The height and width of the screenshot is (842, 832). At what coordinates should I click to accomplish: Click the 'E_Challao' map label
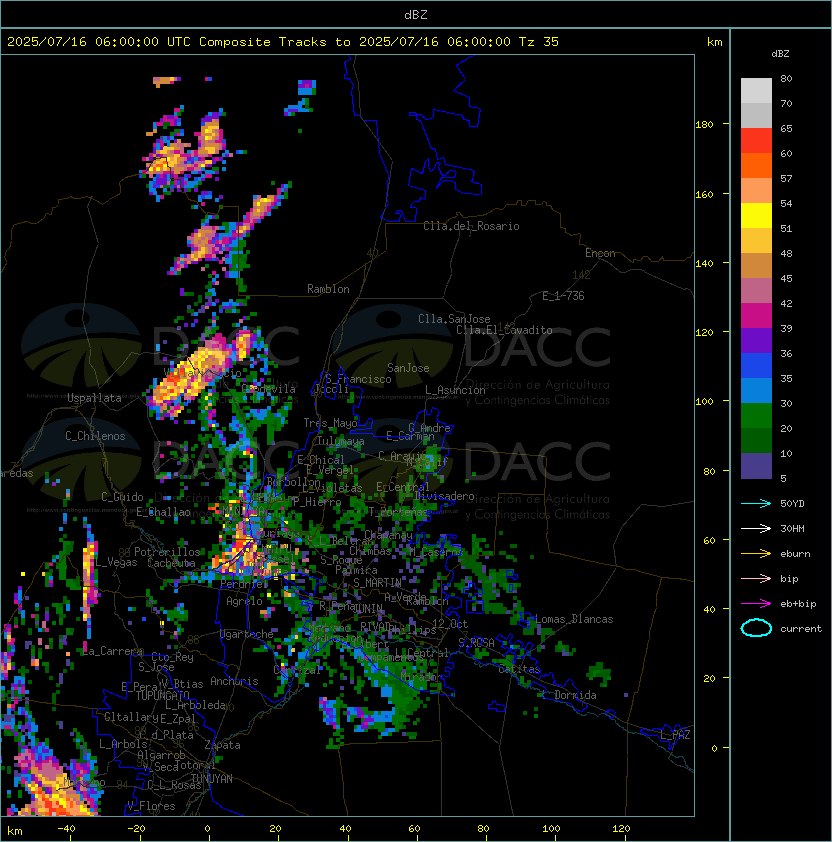[x=163, y=512]
